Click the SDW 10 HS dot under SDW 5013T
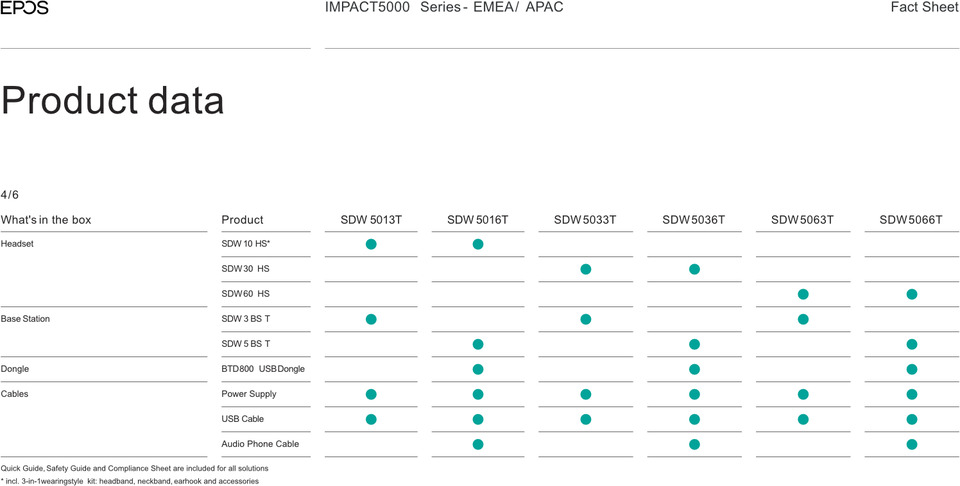 (371, 244)
